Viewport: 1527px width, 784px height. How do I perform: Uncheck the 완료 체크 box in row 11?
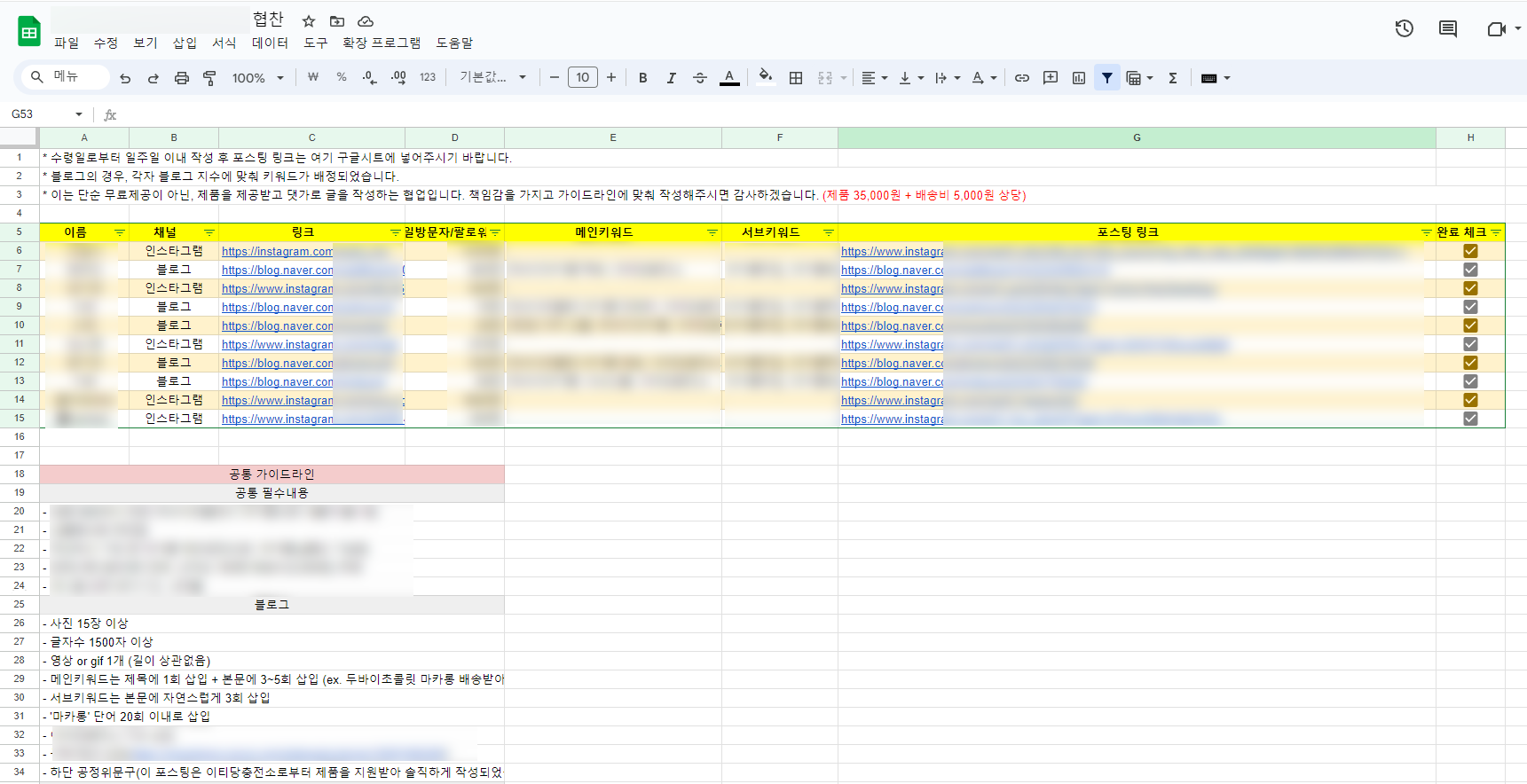click(1470, 344)
